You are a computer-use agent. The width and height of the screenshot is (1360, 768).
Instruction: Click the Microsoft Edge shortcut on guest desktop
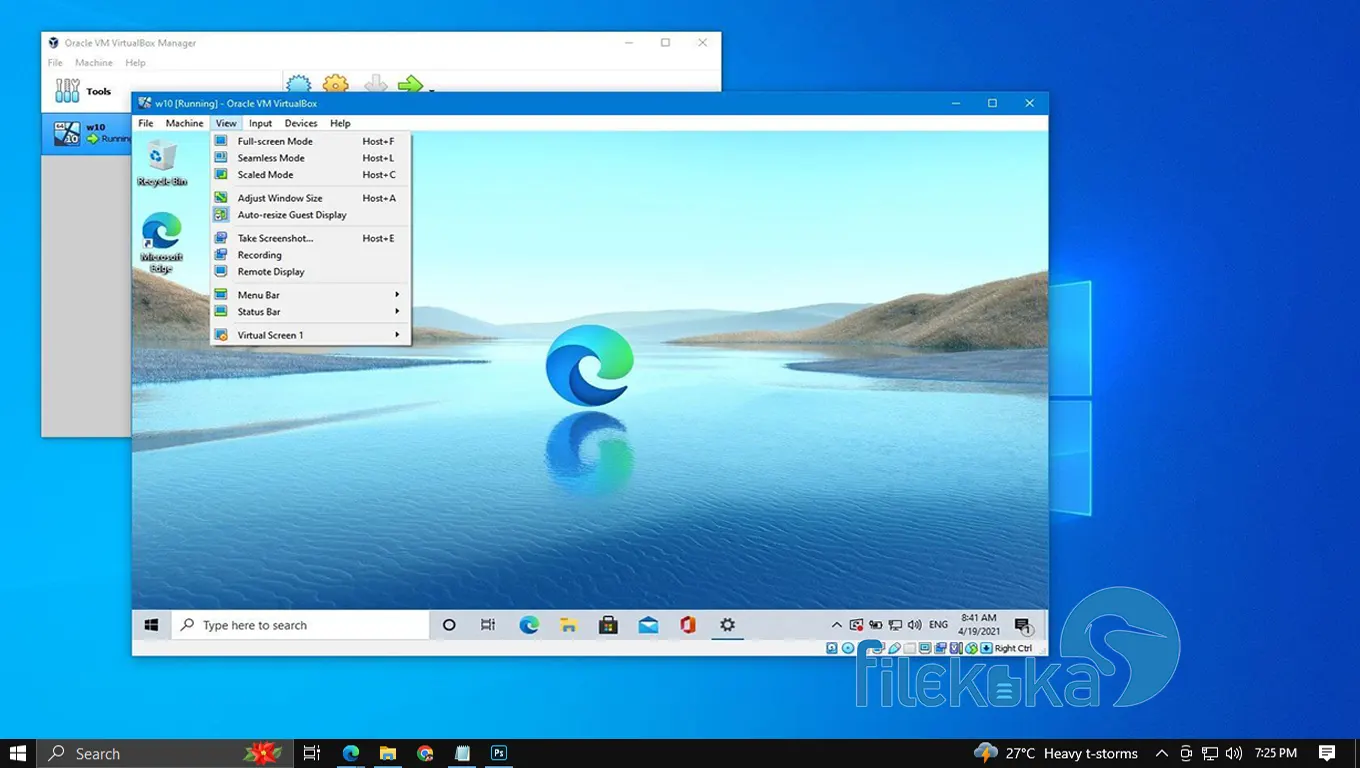tap(161, 242)
